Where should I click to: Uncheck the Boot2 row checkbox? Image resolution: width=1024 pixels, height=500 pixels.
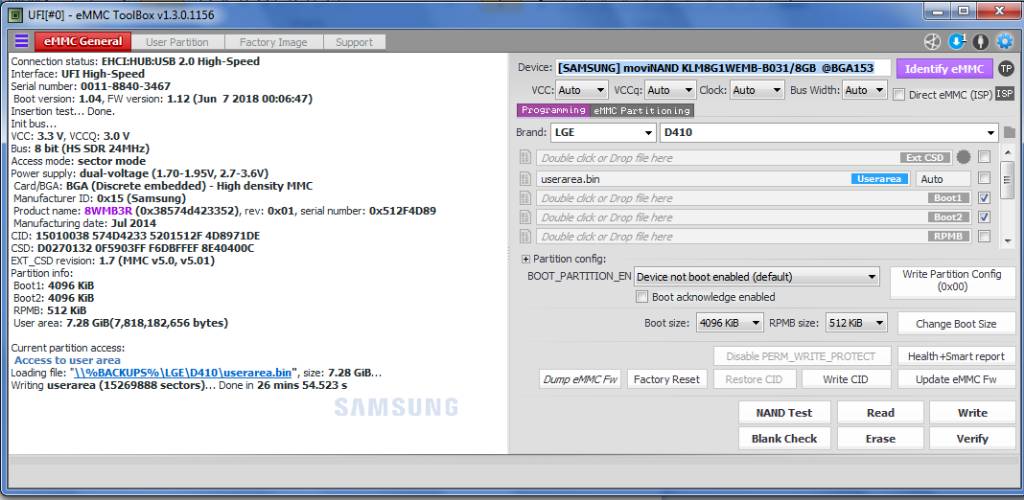pyautogui.click(x=984, y=217)
